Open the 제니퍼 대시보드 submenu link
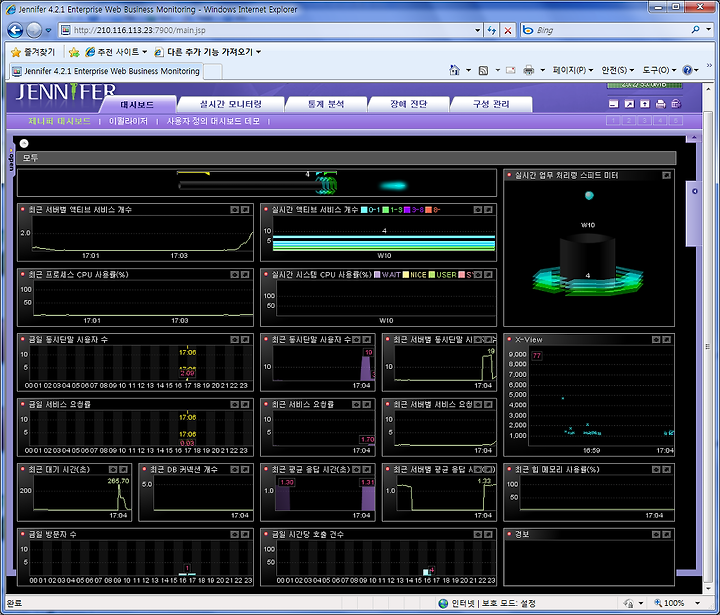Viewport: 720px width, 615px height. pyautogui.click(x=59, y=121)
